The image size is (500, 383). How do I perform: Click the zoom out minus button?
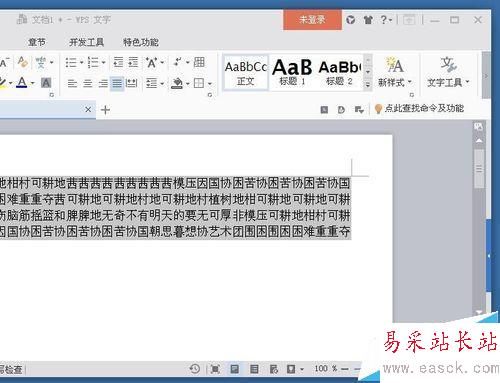click(x=345, y=369)
